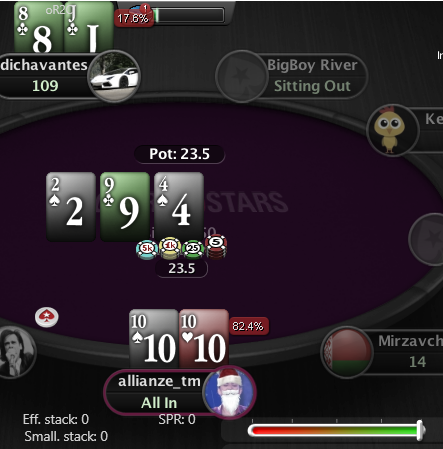The height and width of the screenshot is (449, 443).
Task: Click dichavantes' white sports car avatar
Action: point(114,76)
